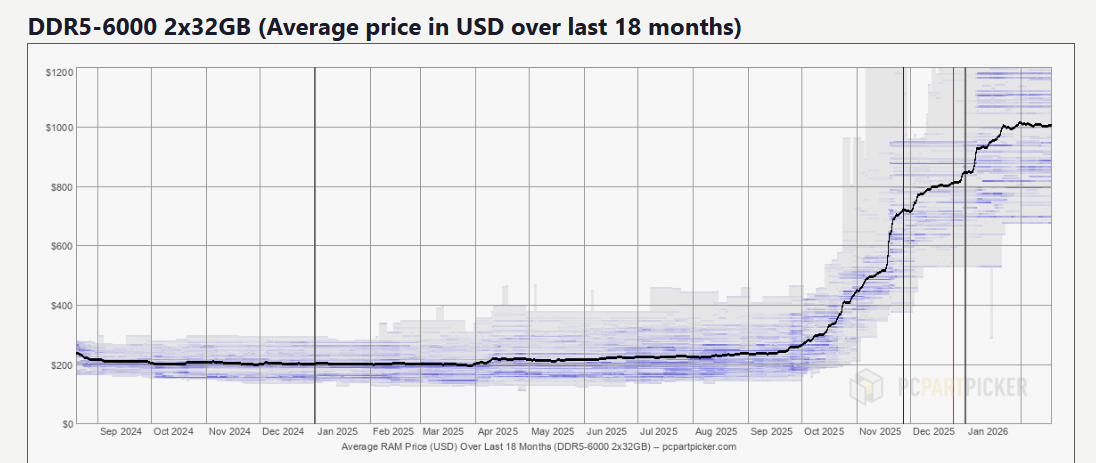Click the PCPartPicker watermark logo icon
The height and width of the screenshot is (463, 1096).
(866, 386)
